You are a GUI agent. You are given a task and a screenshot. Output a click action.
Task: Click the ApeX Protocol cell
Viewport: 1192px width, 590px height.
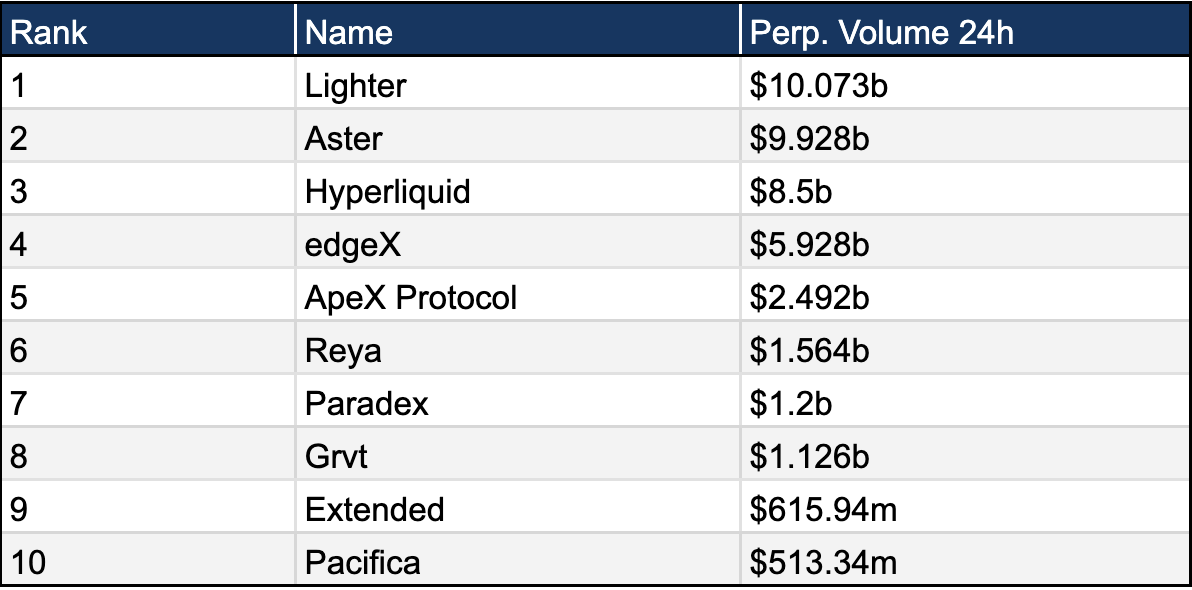[x=410, y=298]
